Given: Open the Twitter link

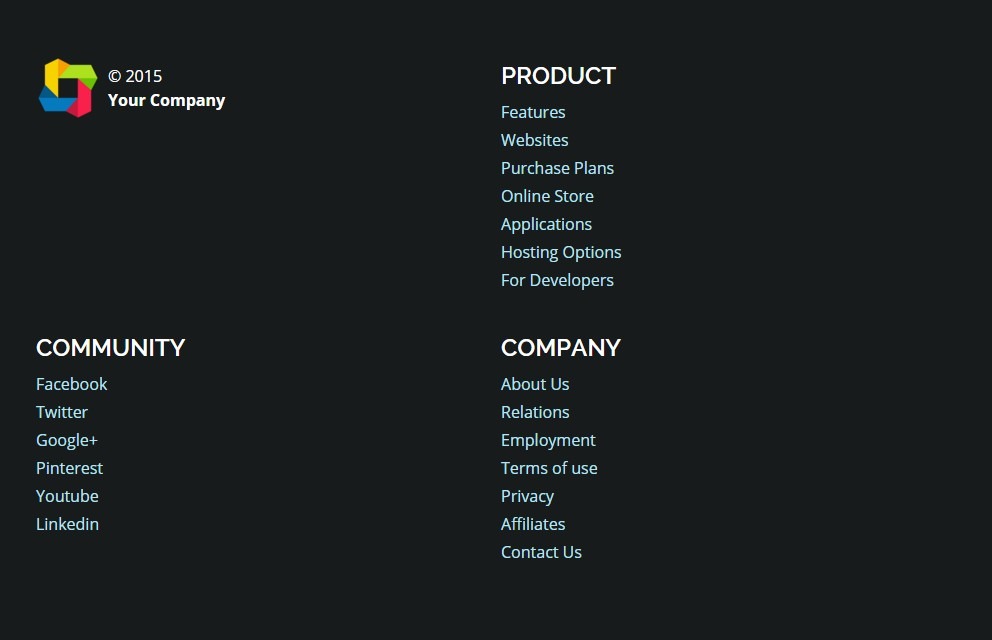Looking at the screenshot, I should click(61, 412).
